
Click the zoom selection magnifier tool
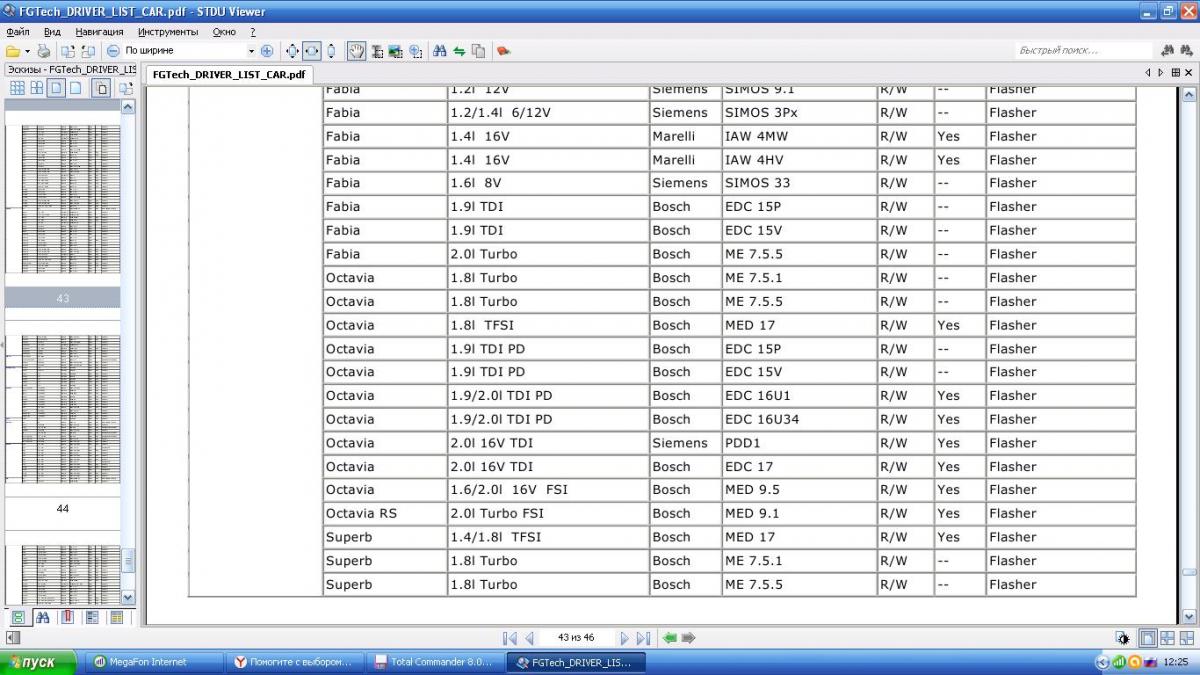415,50
